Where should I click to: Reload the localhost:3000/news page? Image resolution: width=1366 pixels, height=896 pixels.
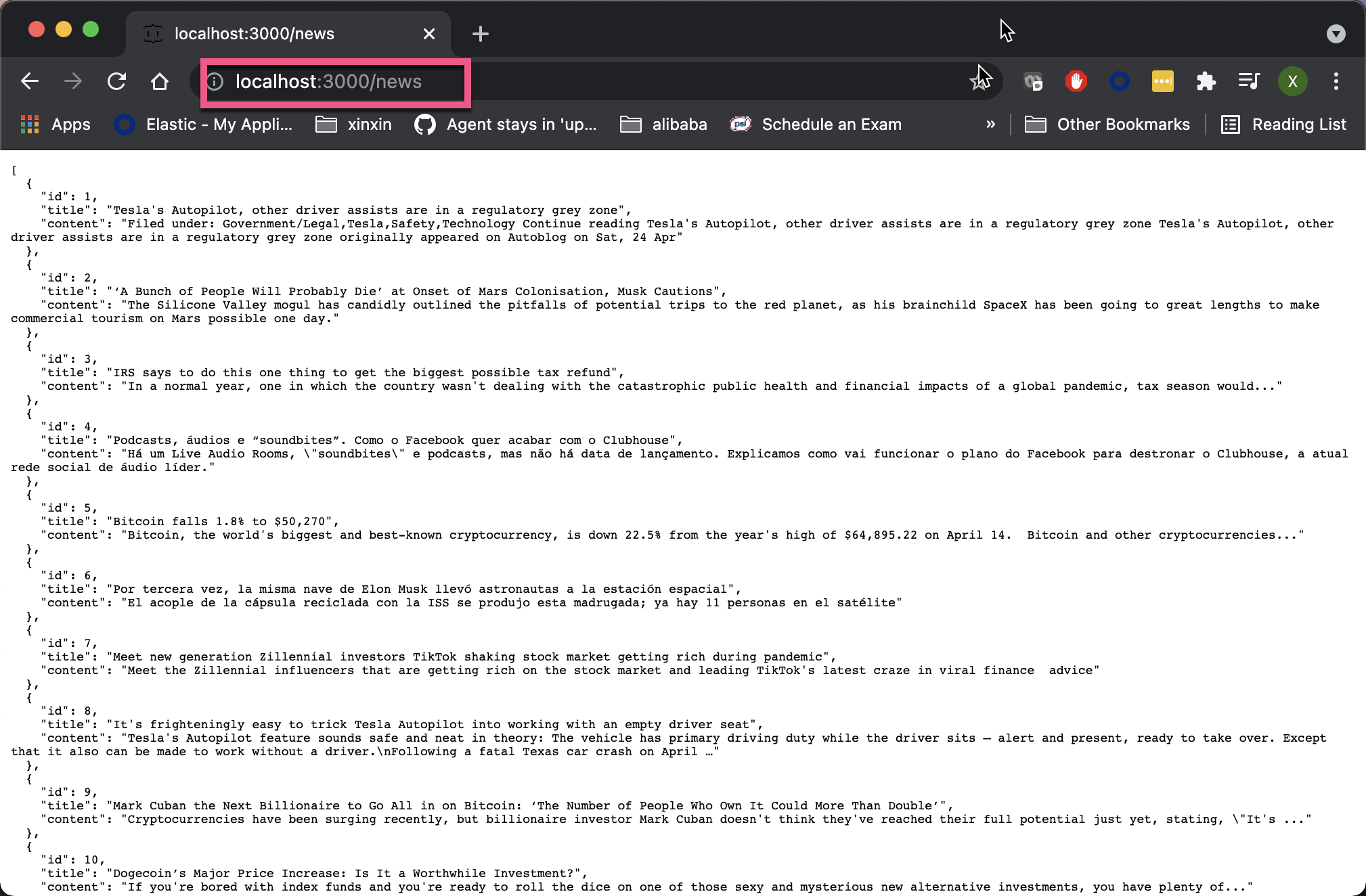click(x=116, y=81)
